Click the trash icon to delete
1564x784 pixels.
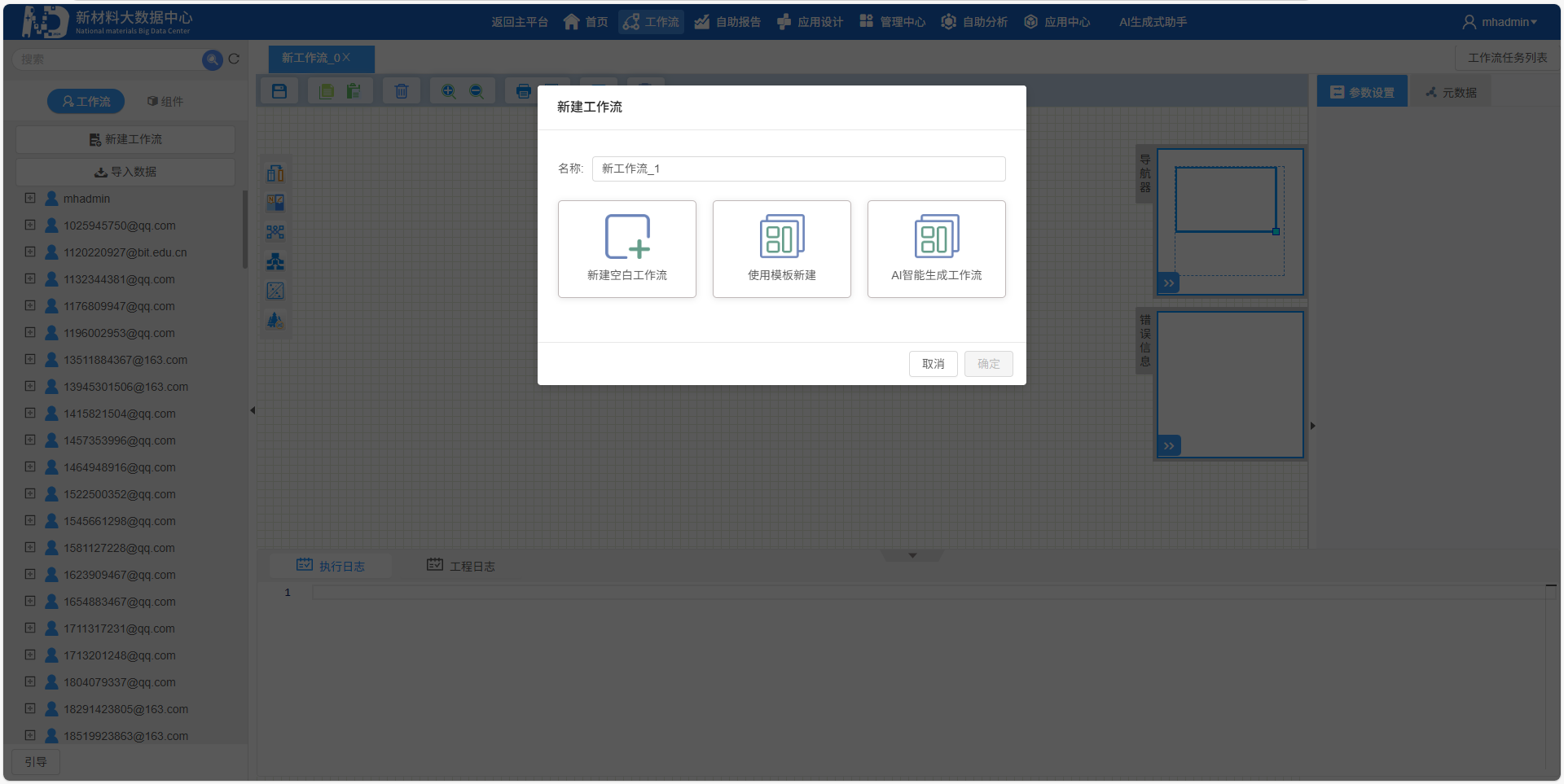[x=401, y=90]
